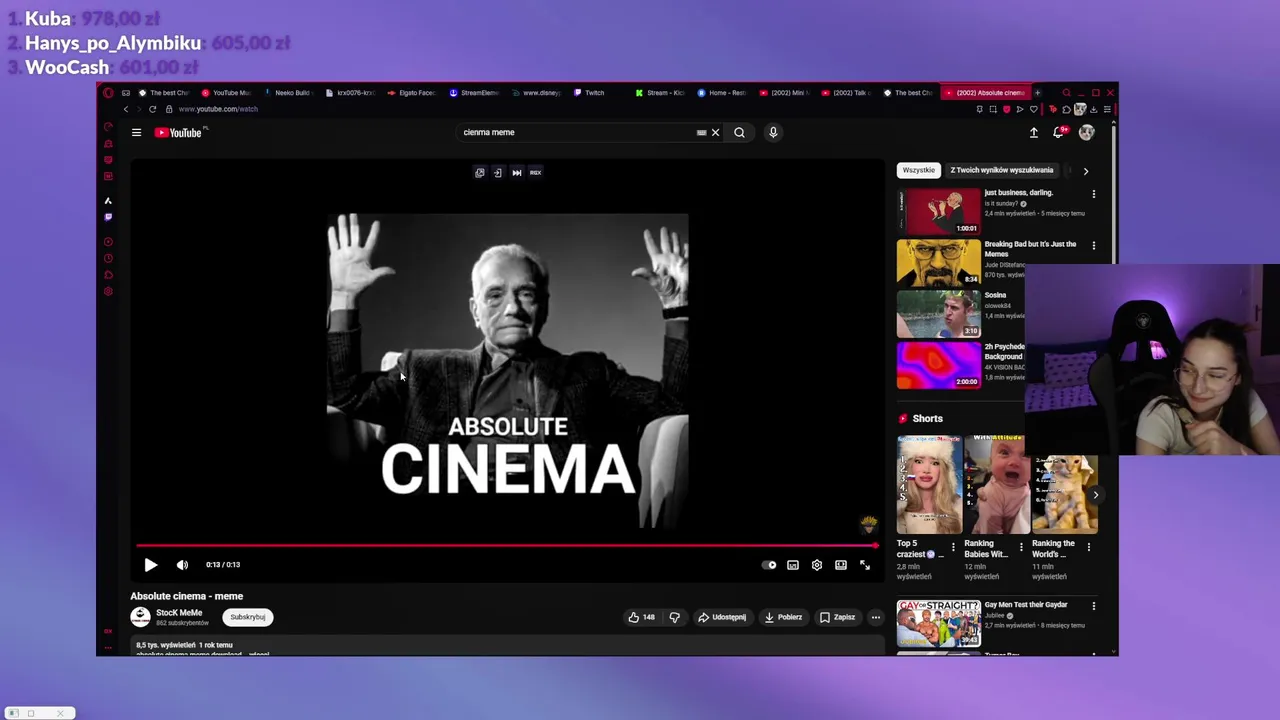Screen dimensions: 1280x720
Task: Select the Wszystkie filter chip
Action: pyautogui.click(x=918, y=170)
